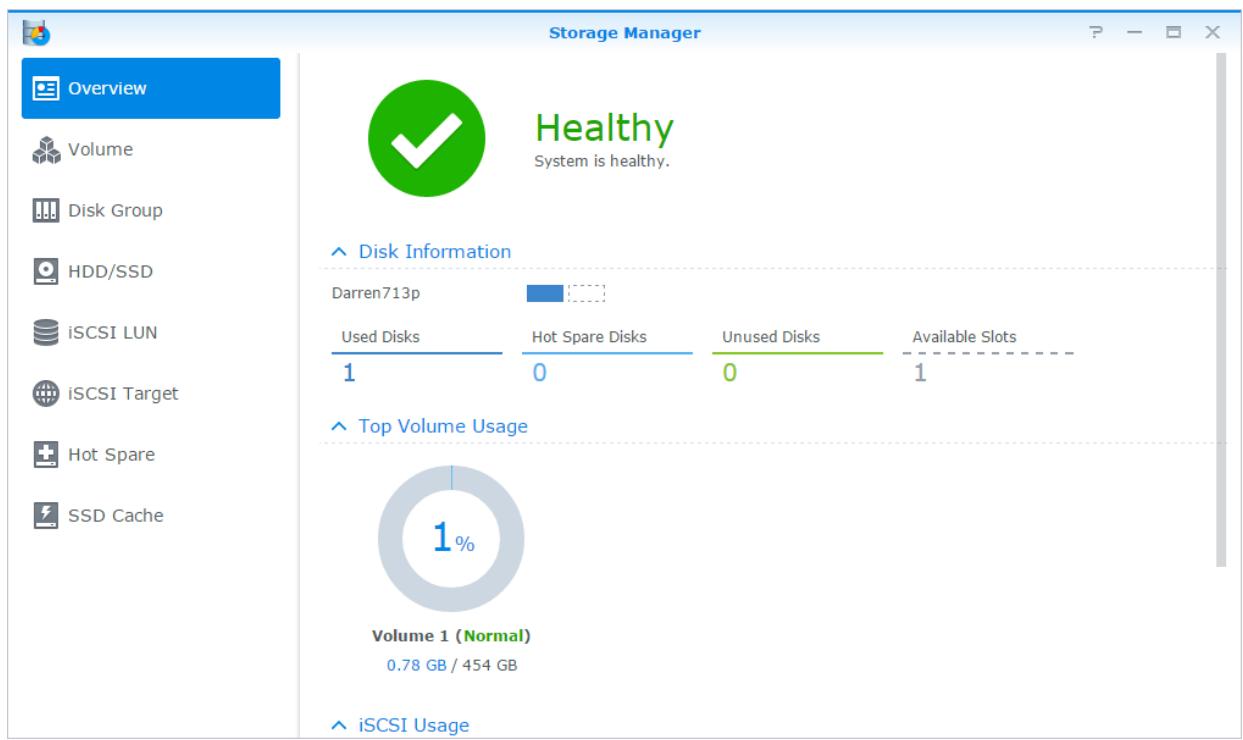Click the Unused Disks label
This screenshot has height=740, width=1243.
tap(771, 337)
